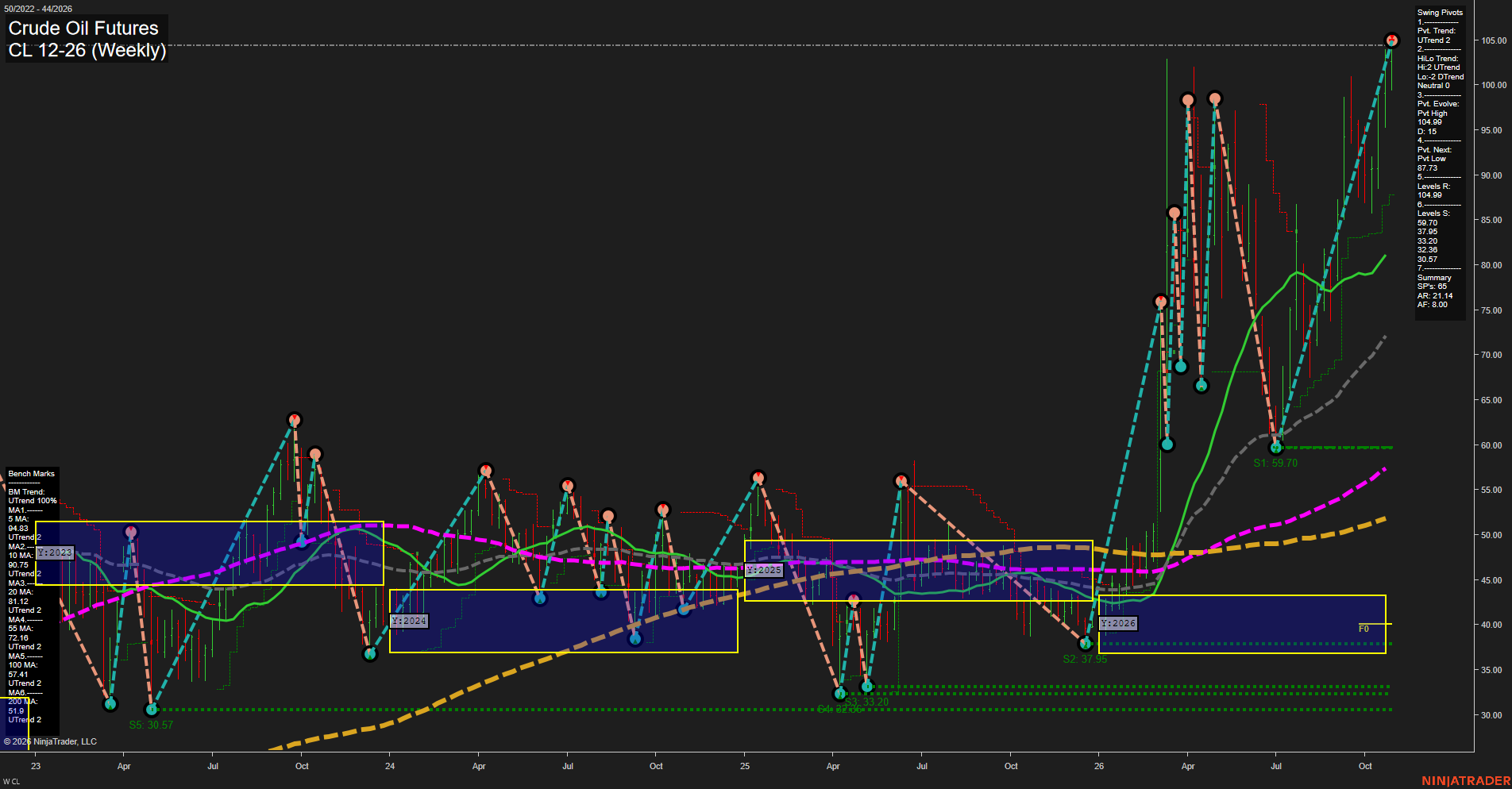Click the NINJATRADER logo in bottom corner

coord(1466,781)
